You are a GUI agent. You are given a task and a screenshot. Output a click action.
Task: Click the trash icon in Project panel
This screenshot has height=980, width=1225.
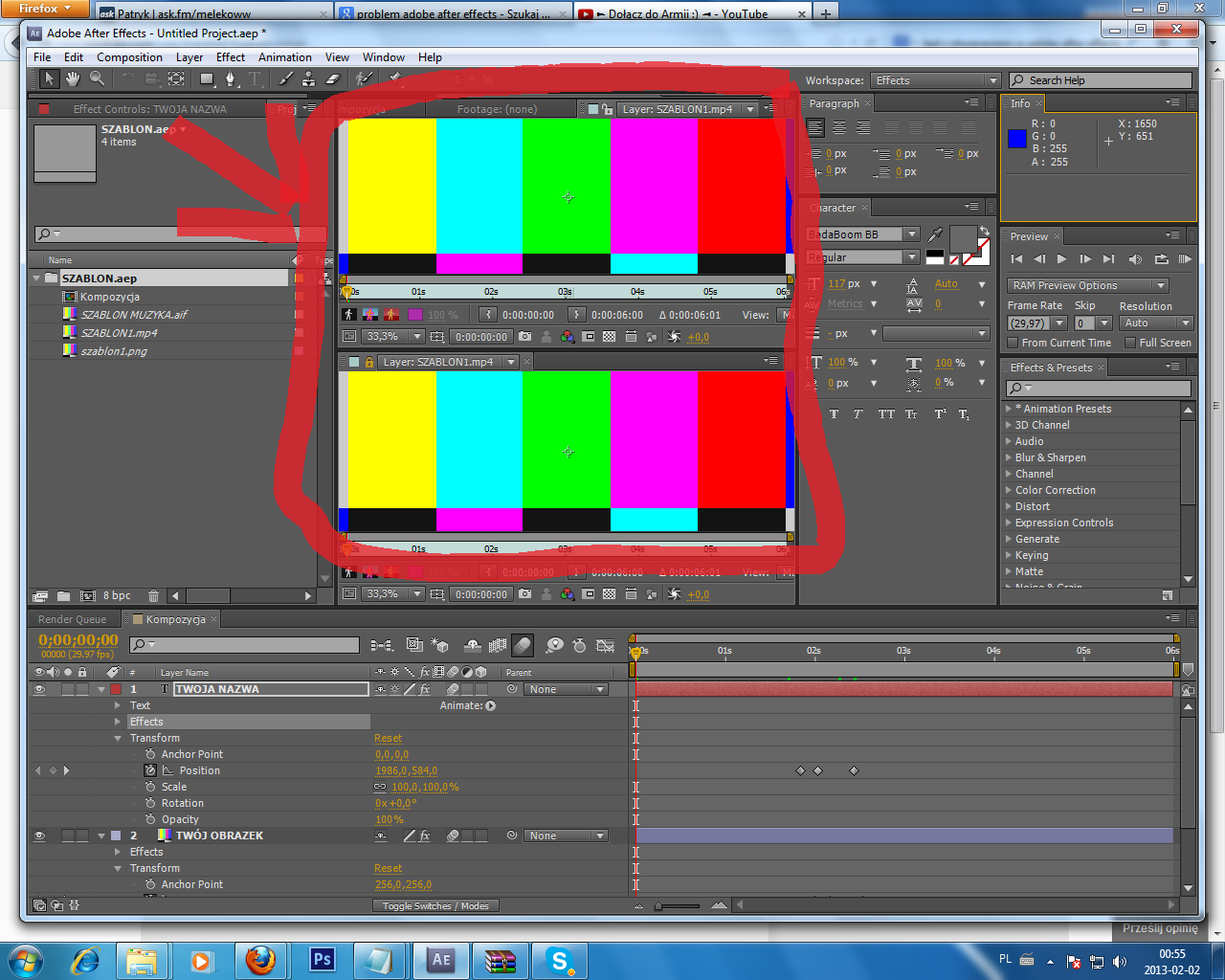click(153, 595)
